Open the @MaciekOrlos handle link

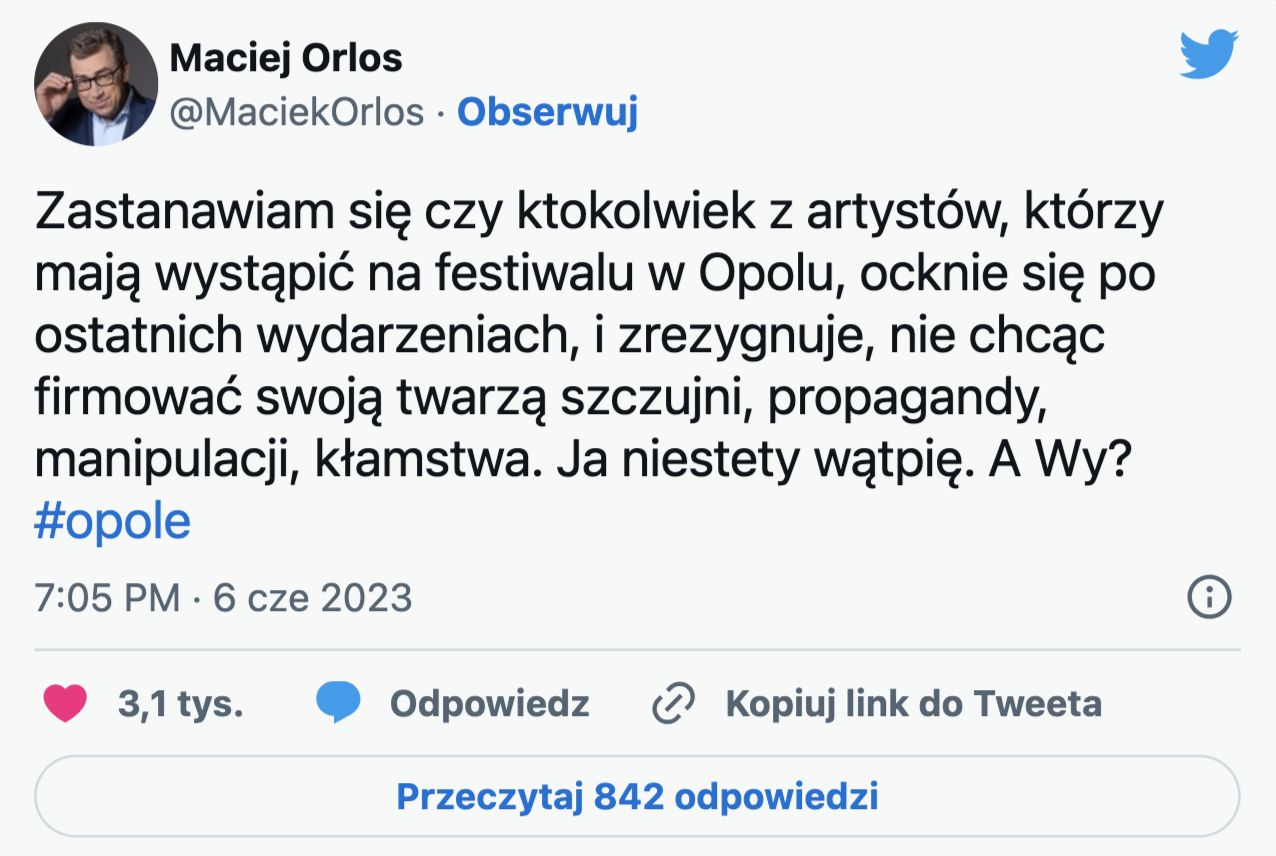[297, 112]
